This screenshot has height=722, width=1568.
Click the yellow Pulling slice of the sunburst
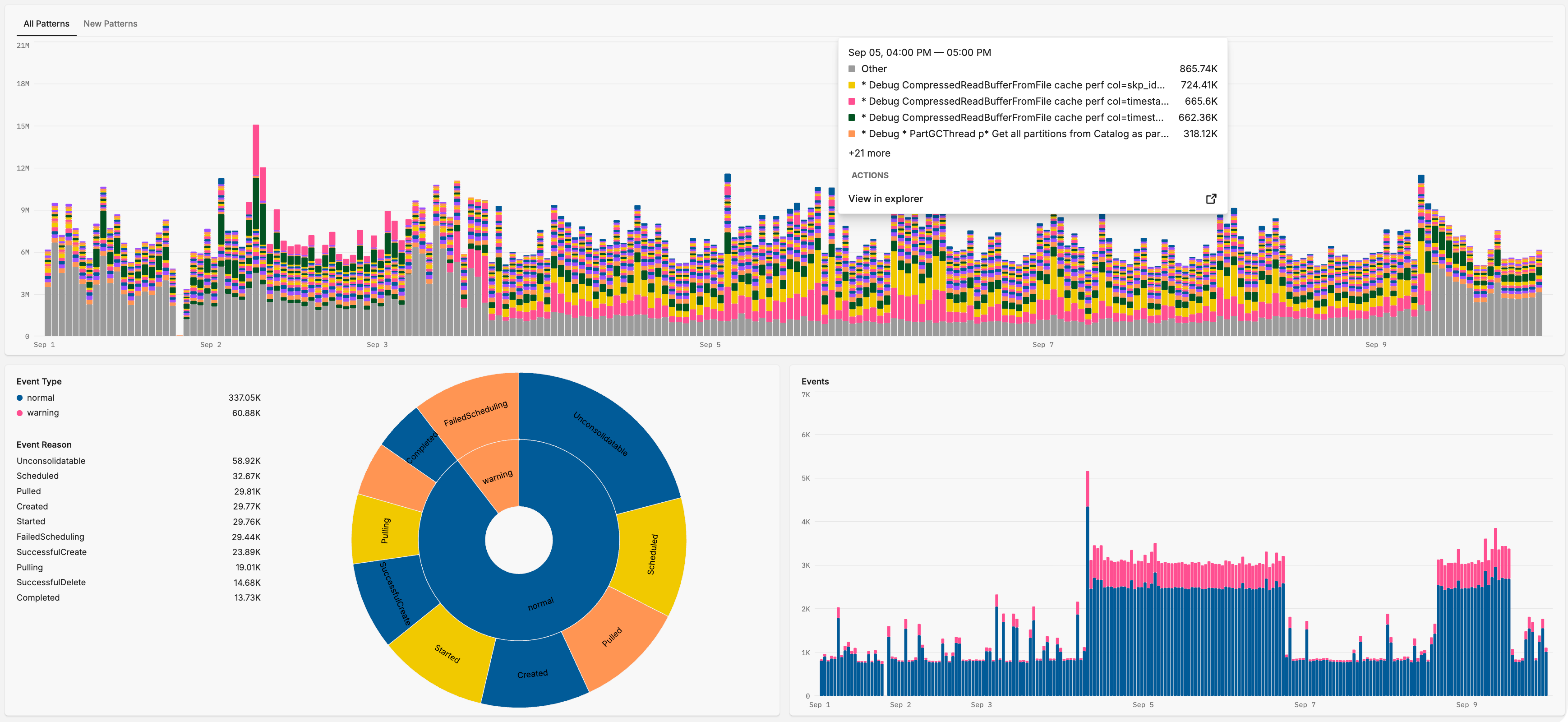tap(385, 530)
